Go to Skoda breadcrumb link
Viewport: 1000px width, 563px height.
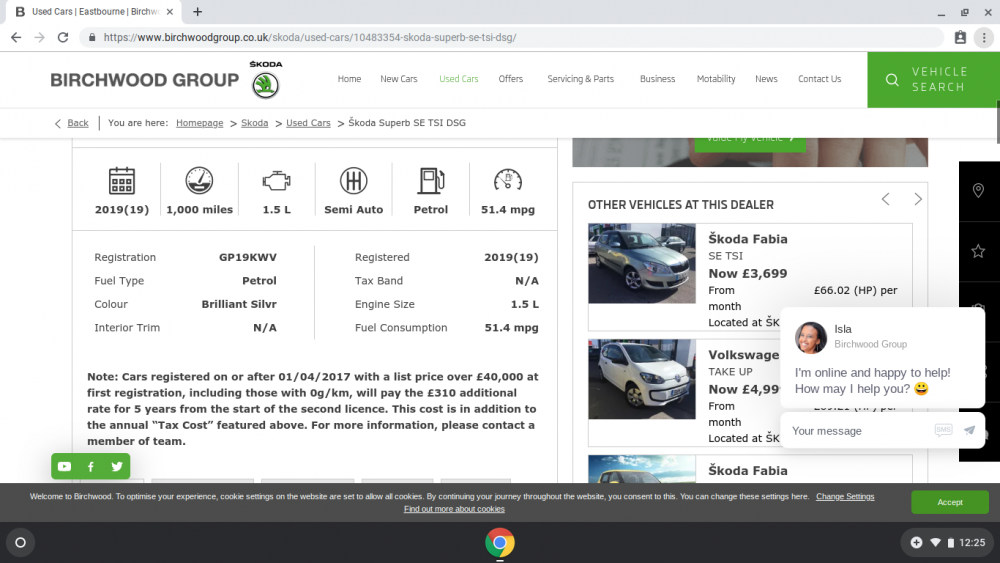tap(254, 123)
